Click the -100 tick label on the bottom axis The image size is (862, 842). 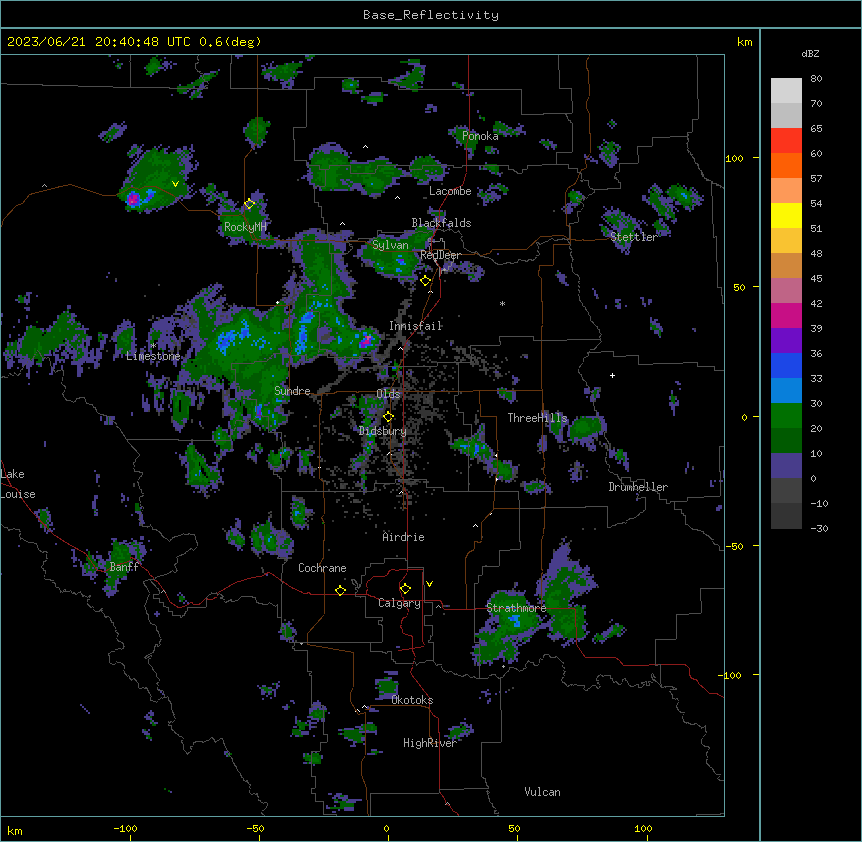(125, 828)
